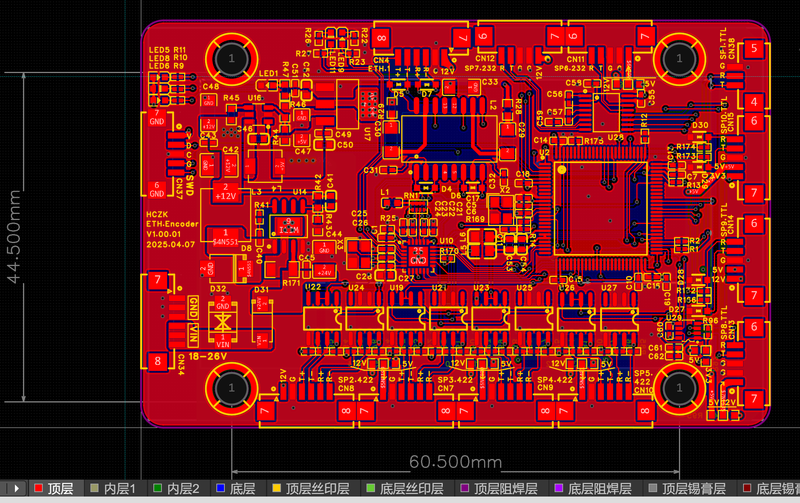This screenshot has width=800, height=503.
Task: Select the 60.500mm dimension label
Action: [x=456, y=462]
